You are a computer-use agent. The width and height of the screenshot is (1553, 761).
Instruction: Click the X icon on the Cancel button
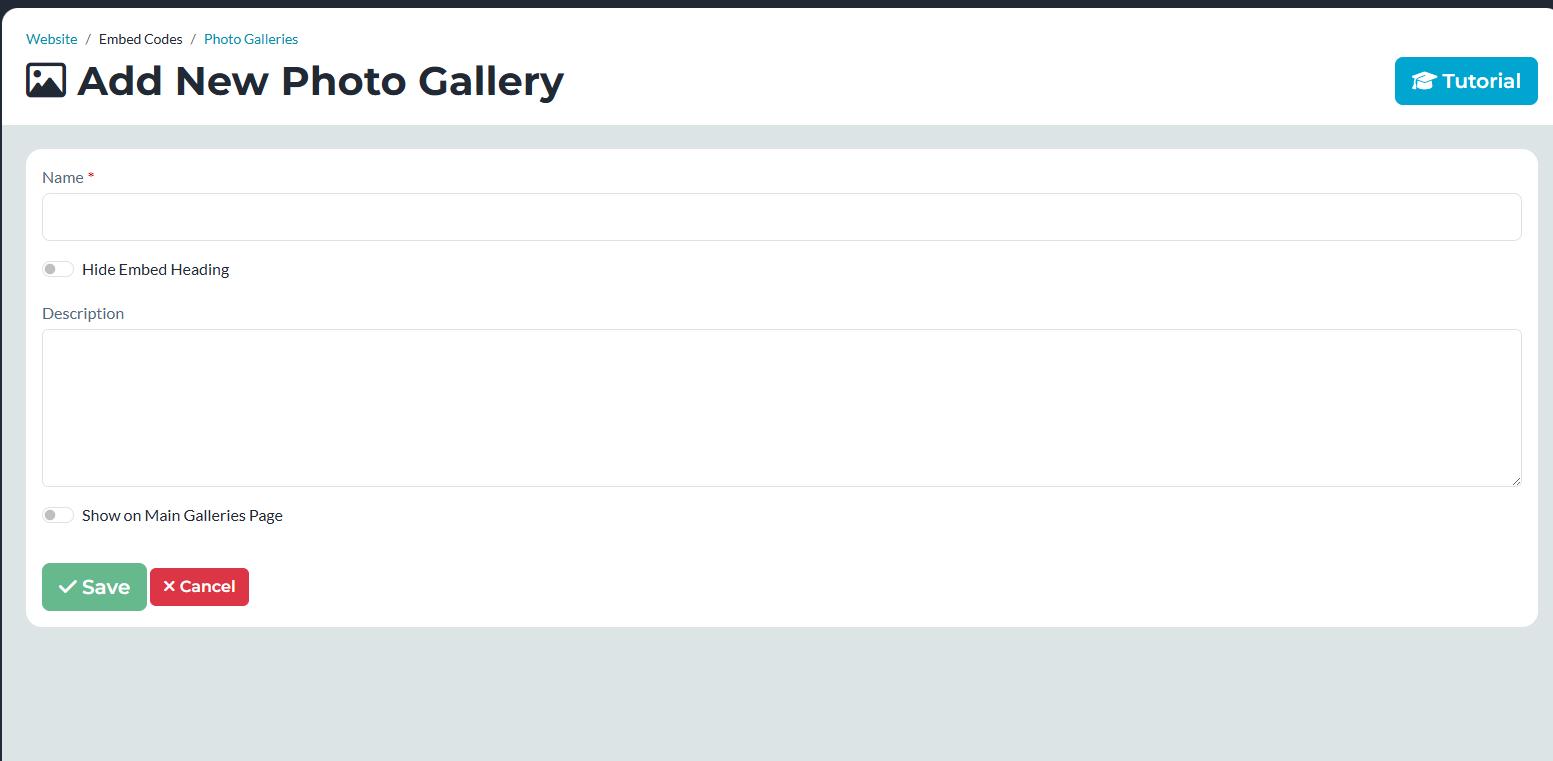tap(169, 587)
